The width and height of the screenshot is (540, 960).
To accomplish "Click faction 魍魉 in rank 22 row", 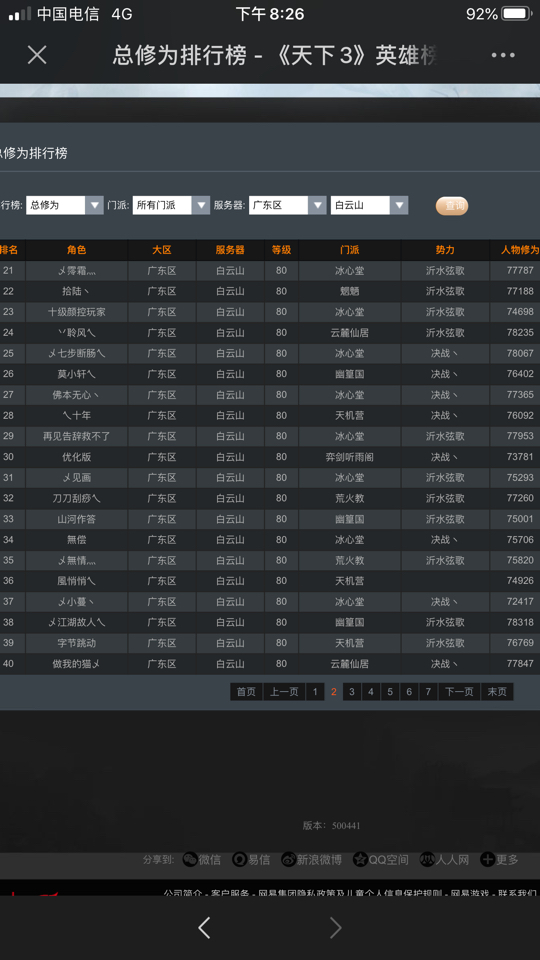I will [x=350, y=291].
